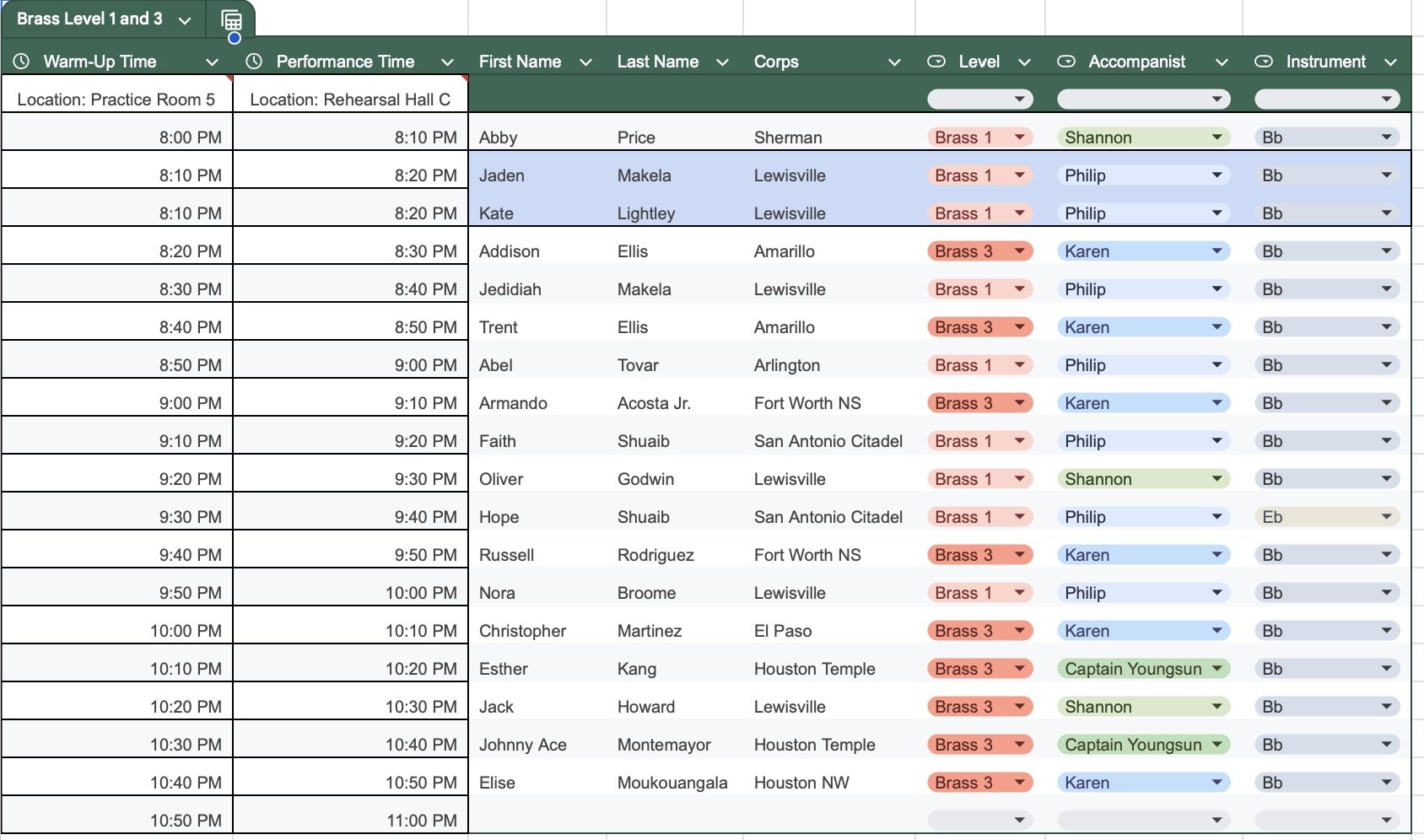Image resolution: width=1424 pixels, height=840 pixels.
Task: Open Philip accompanist chip for Kate Lightley
Action: click(1144, 213)
